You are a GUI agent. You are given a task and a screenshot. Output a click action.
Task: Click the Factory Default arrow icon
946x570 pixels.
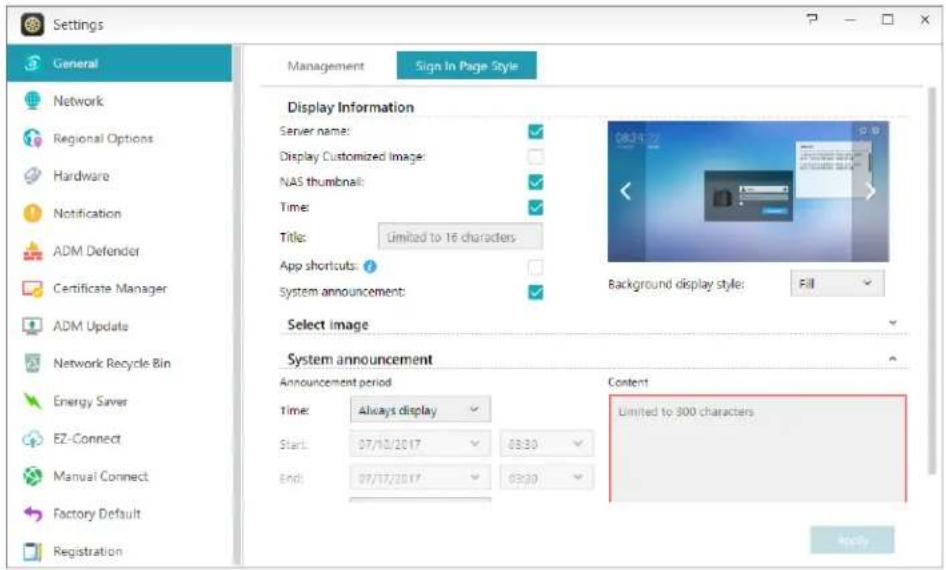click(x=33, y=513)
